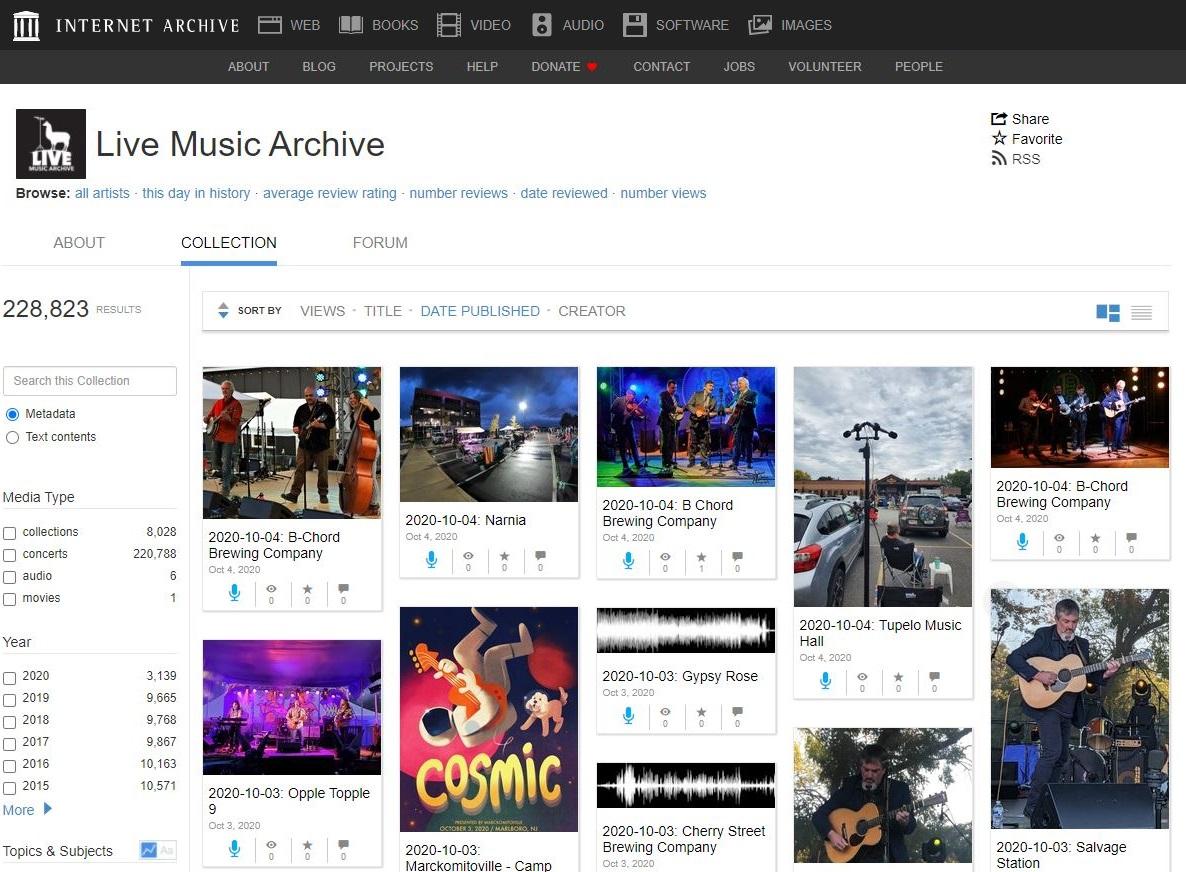Viewport: 1186px width, 872px height.
Task: Click microphone icon on Gypsy Rose card
Action: [x=628, y=715]
